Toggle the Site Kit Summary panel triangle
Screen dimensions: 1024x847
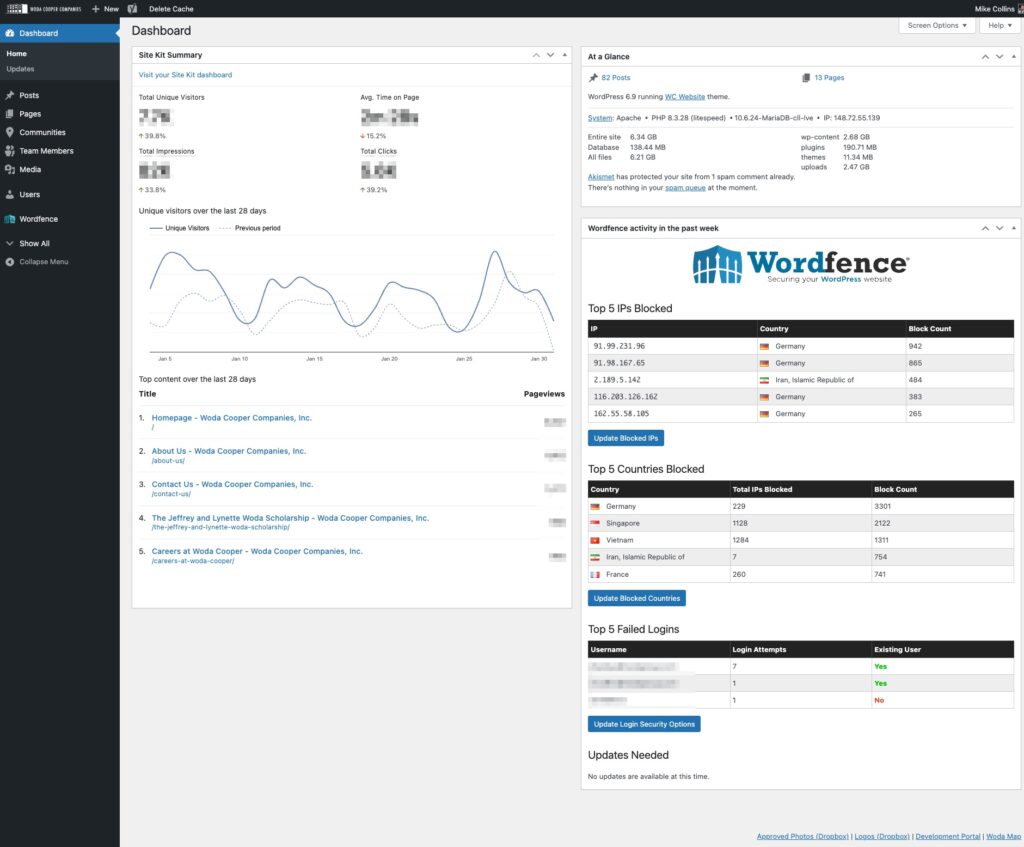click(565, 55)
